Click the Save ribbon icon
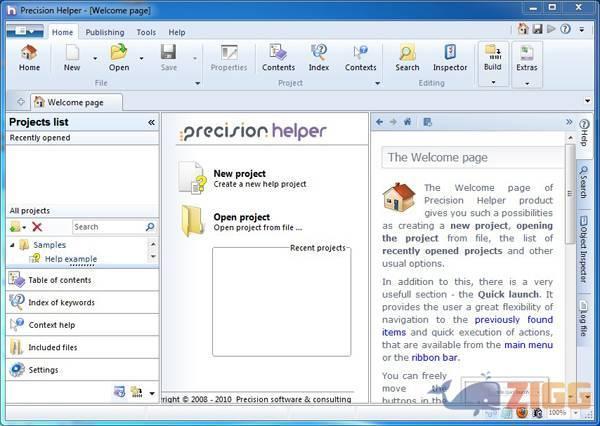The image size is (600, 426). (x=168, y=52)
